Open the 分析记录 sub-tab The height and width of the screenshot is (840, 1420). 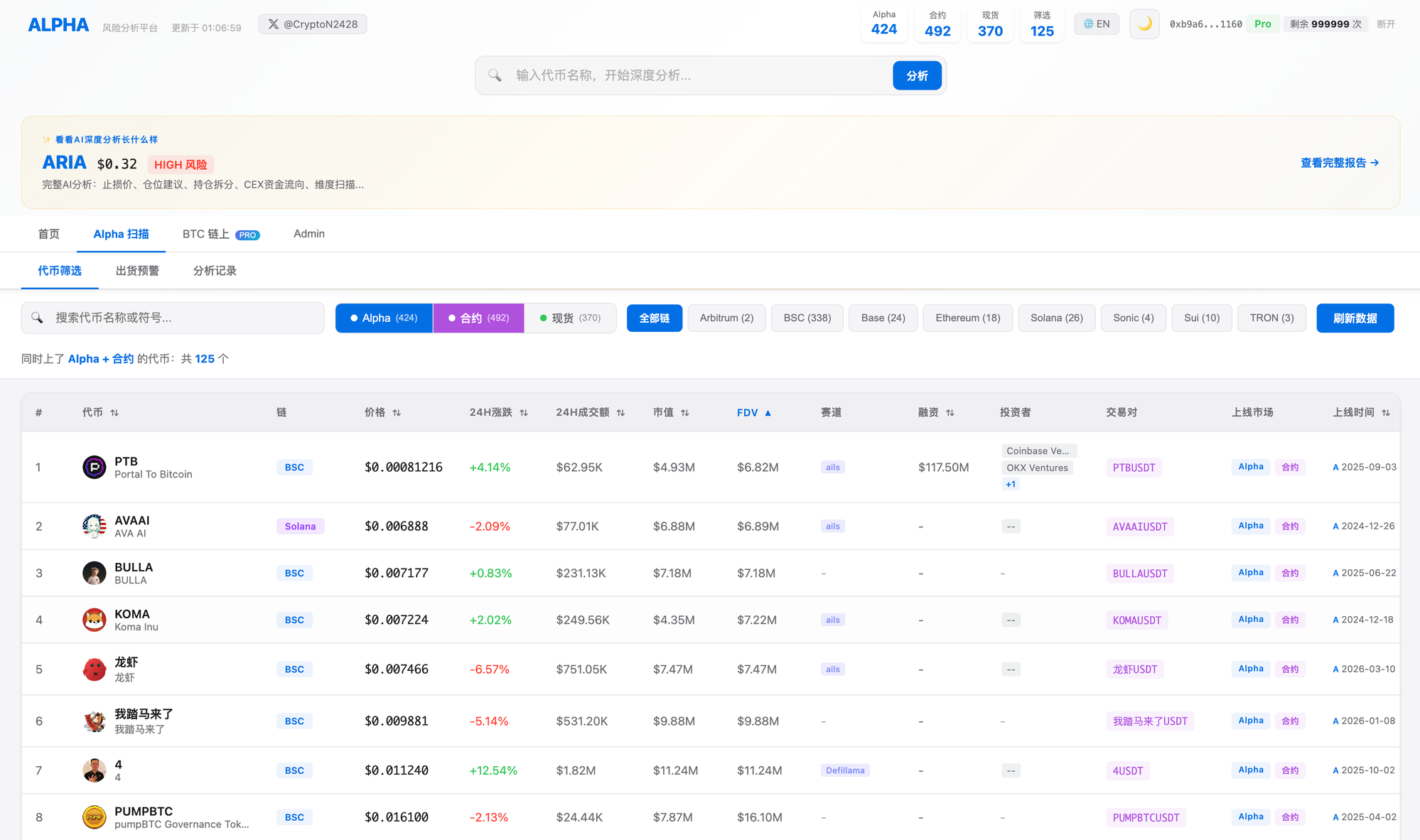tap(215, 271)
